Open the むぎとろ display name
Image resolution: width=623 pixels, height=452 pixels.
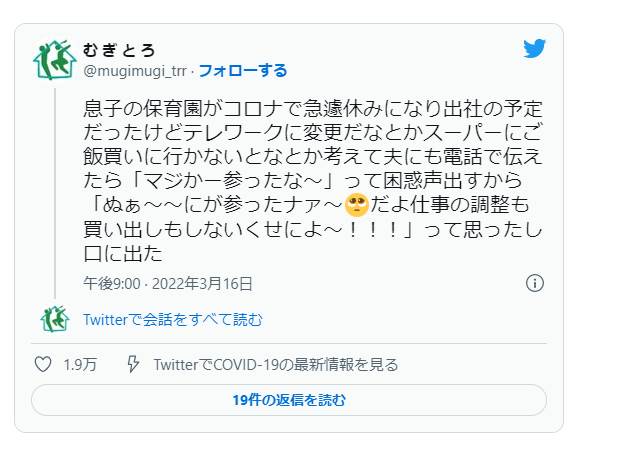119,50
